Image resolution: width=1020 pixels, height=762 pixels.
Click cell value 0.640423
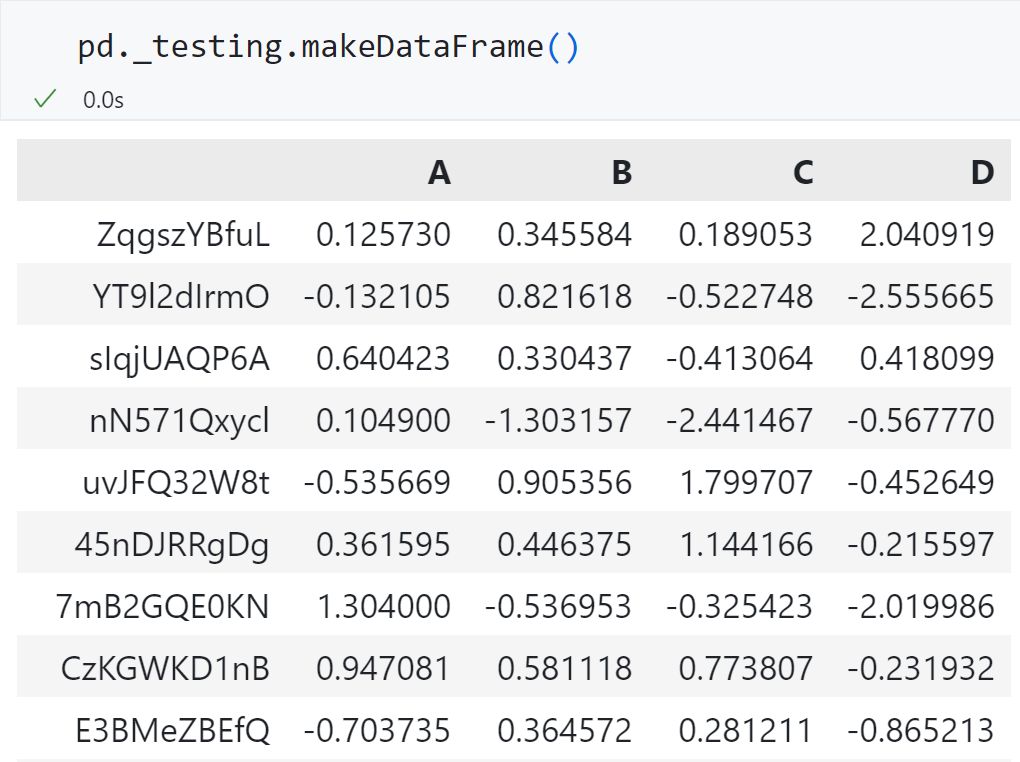pyautogui.click(x=383, y=359)
